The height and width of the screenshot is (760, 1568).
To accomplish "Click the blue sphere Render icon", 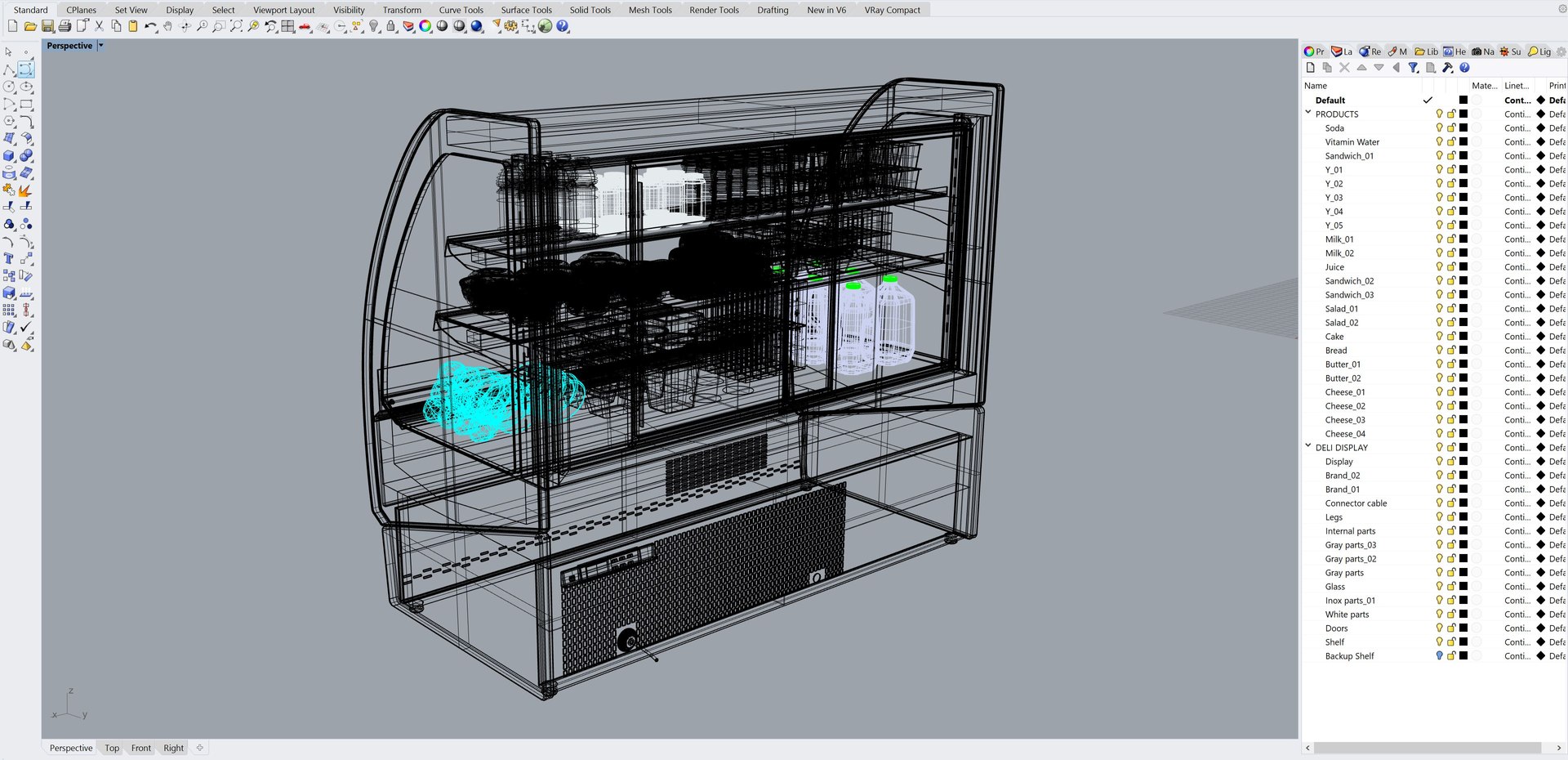I will [477, 26].
